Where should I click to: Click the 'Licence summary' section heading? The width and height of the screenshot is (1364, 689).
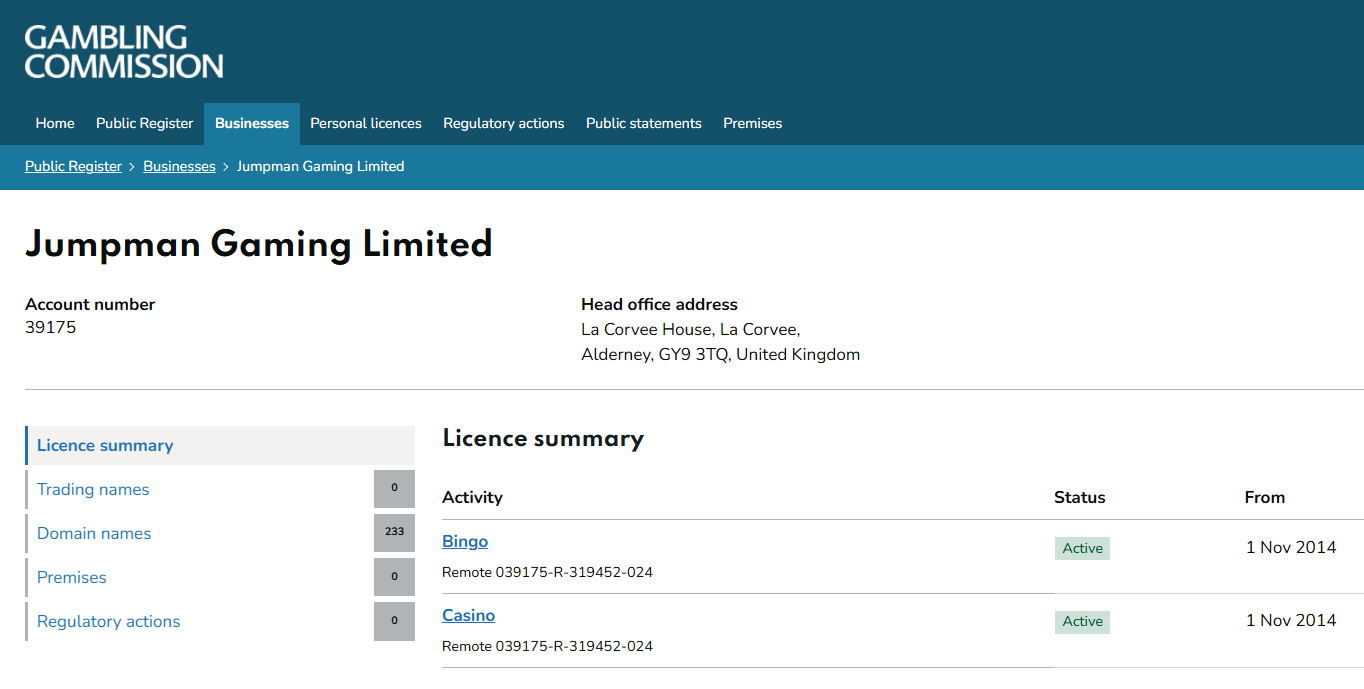[x=543, y=439]
